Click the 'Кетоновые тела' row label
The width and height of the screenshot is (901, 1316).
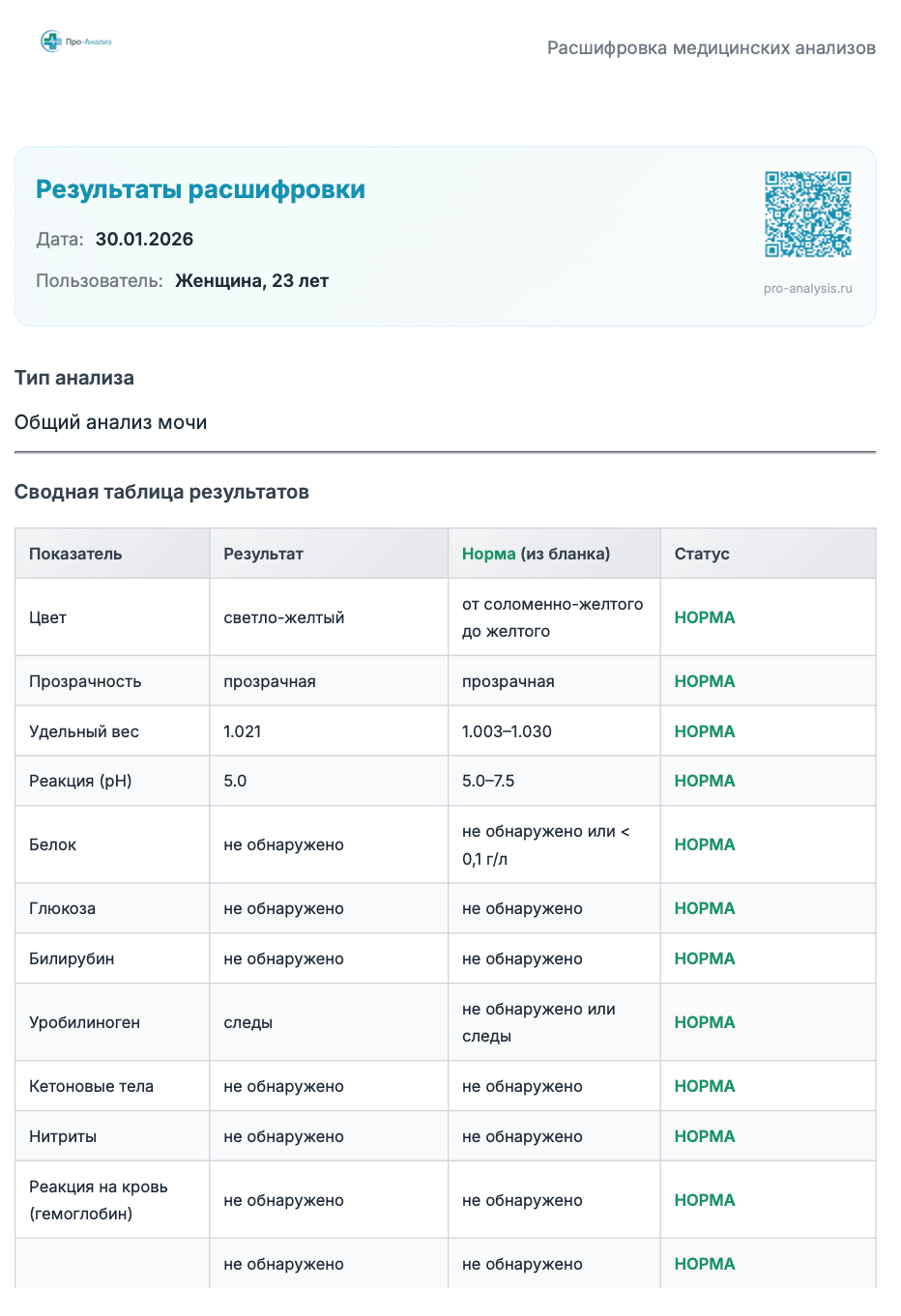click(x=91, y=1086)
